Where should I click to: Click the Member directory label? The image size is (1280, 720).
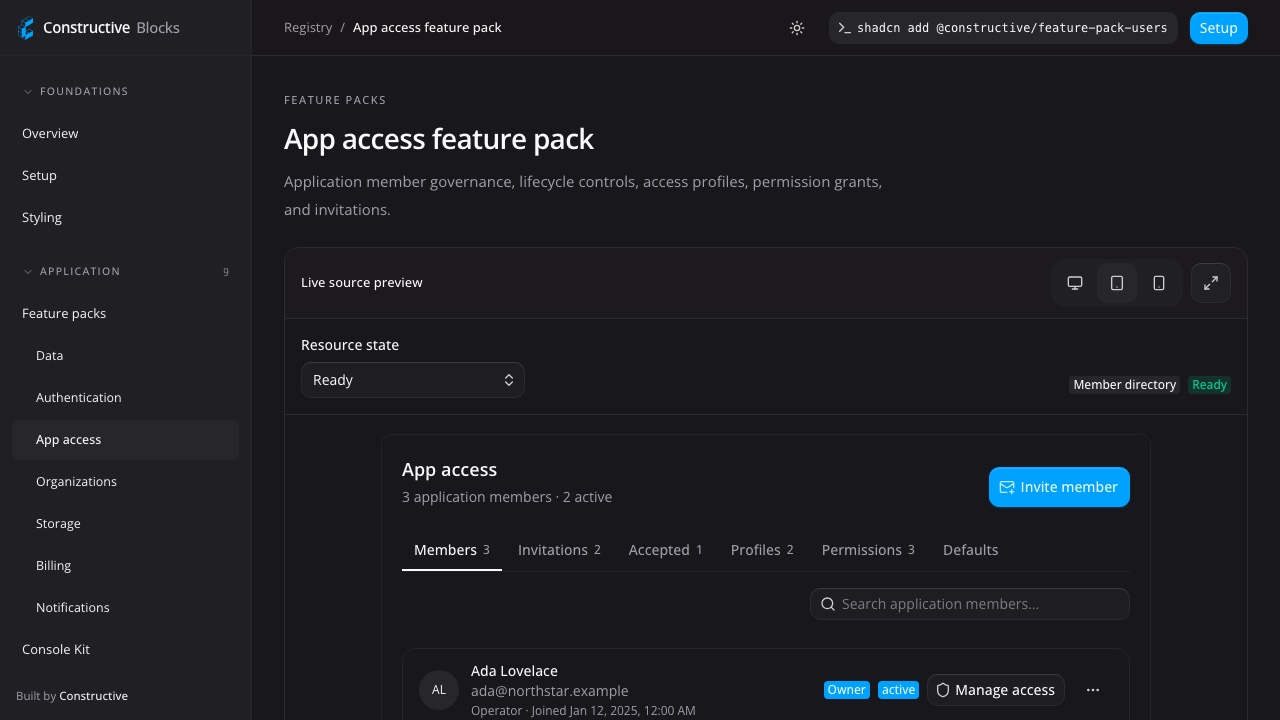1125,385
